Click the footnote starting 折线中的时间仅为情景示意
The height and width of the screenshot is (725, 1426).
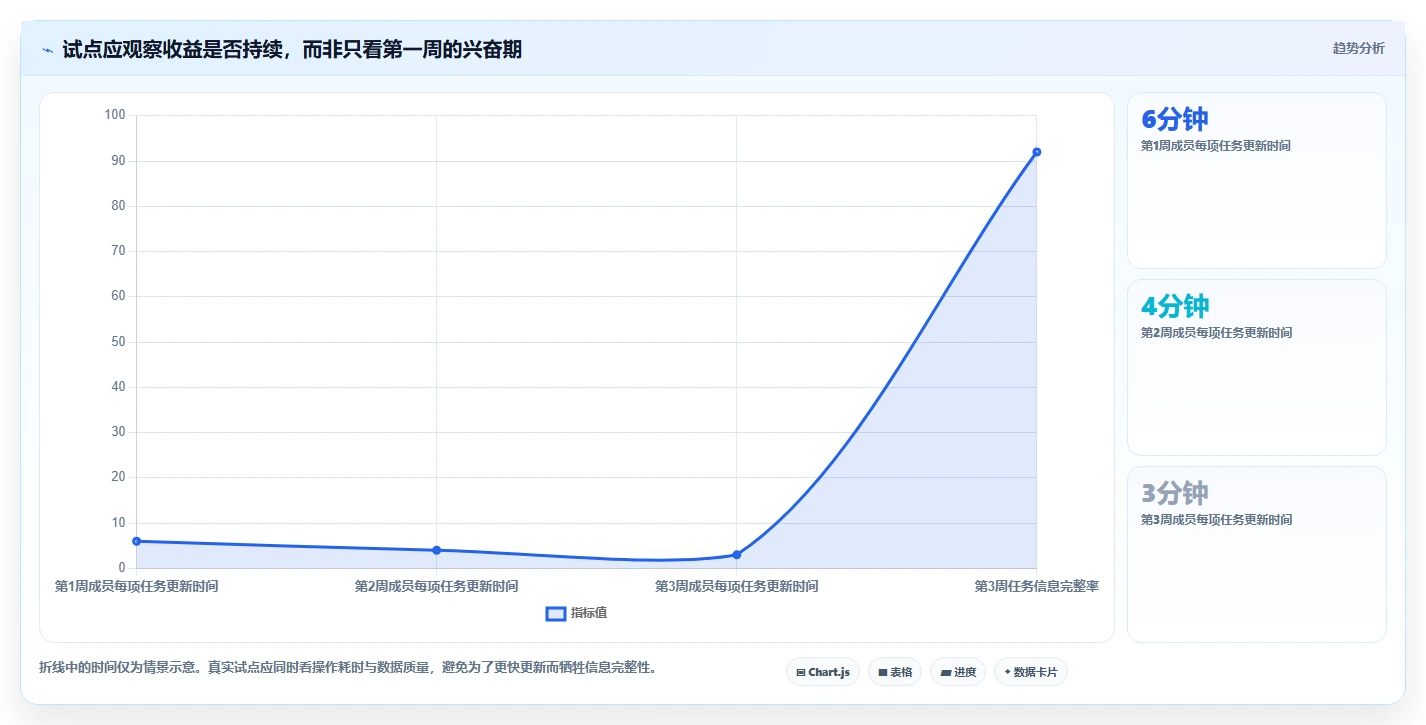(x=347, y=667)
